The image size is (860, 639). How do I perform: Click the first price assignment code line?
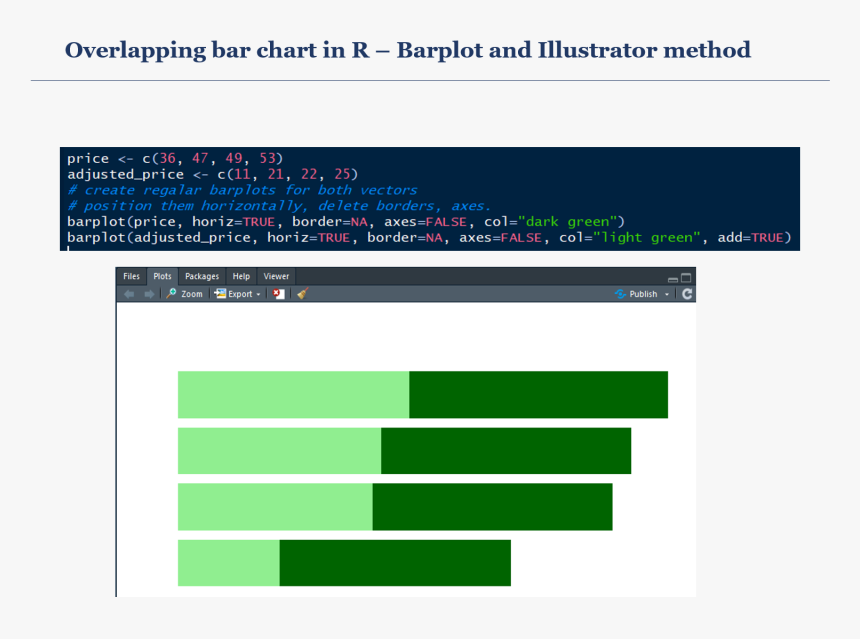(175, 159)
